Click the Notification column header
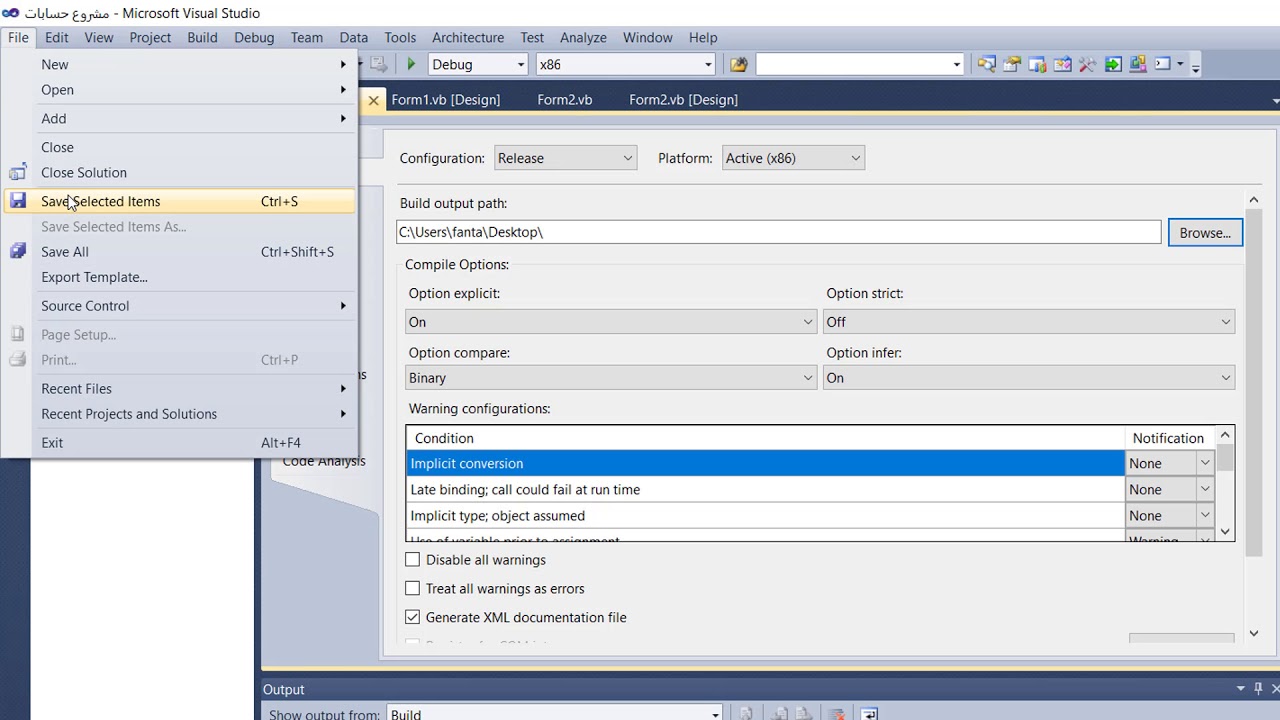Viewport: 1280px width, 720px height. click(1168, 438)
